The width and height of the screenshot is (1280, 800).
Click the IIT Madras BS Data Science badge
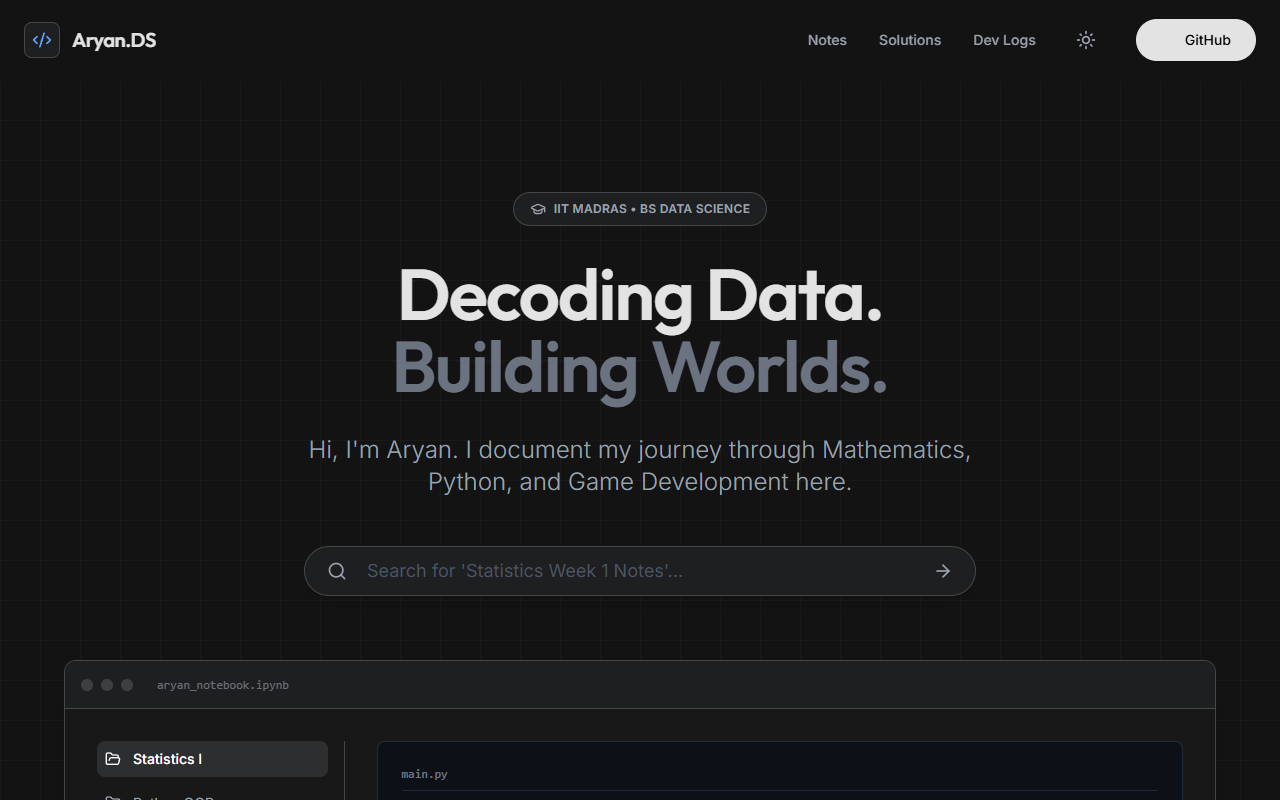[x=640, y=209]
